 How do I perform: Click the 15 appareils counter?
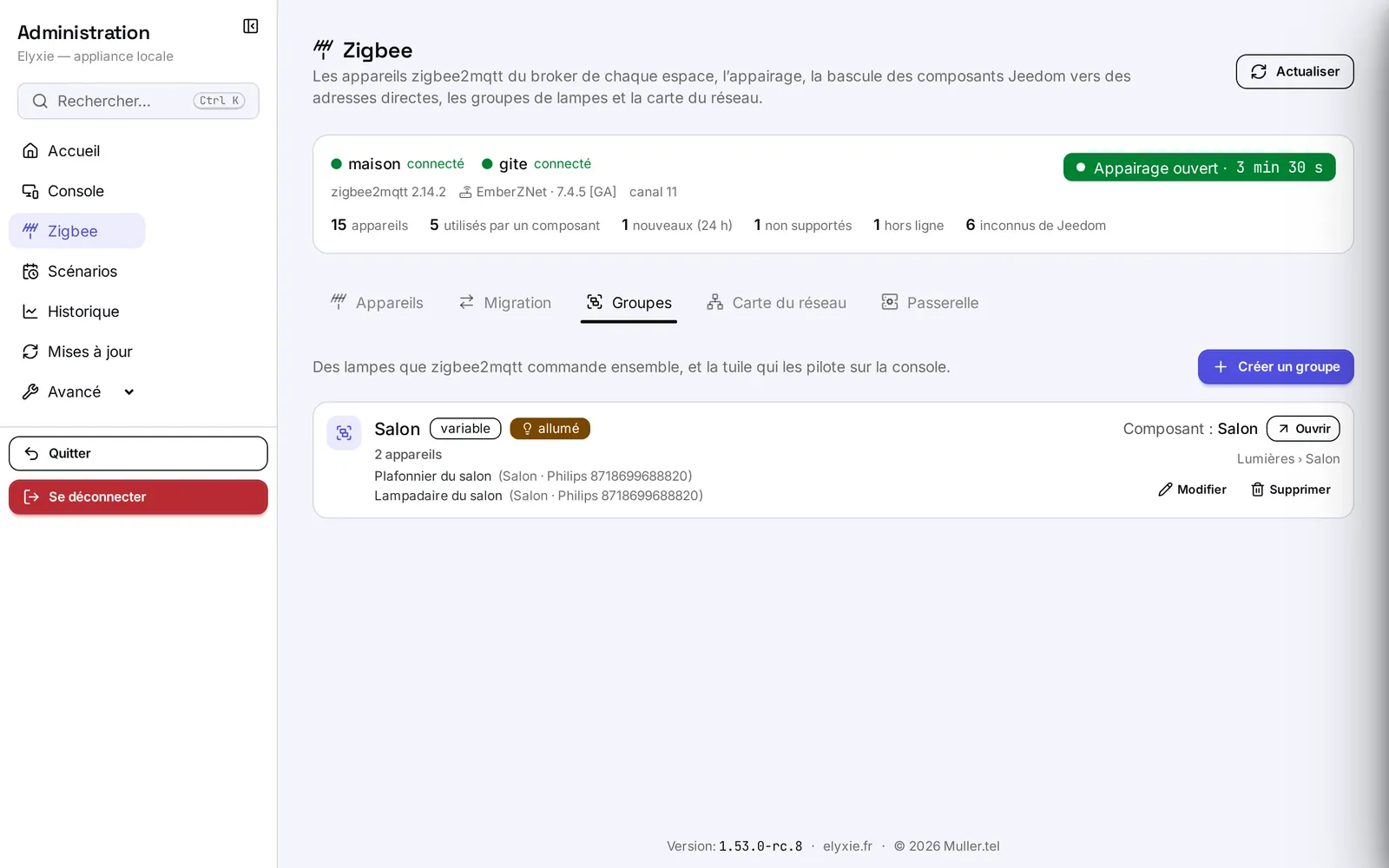tap(369, 225)
